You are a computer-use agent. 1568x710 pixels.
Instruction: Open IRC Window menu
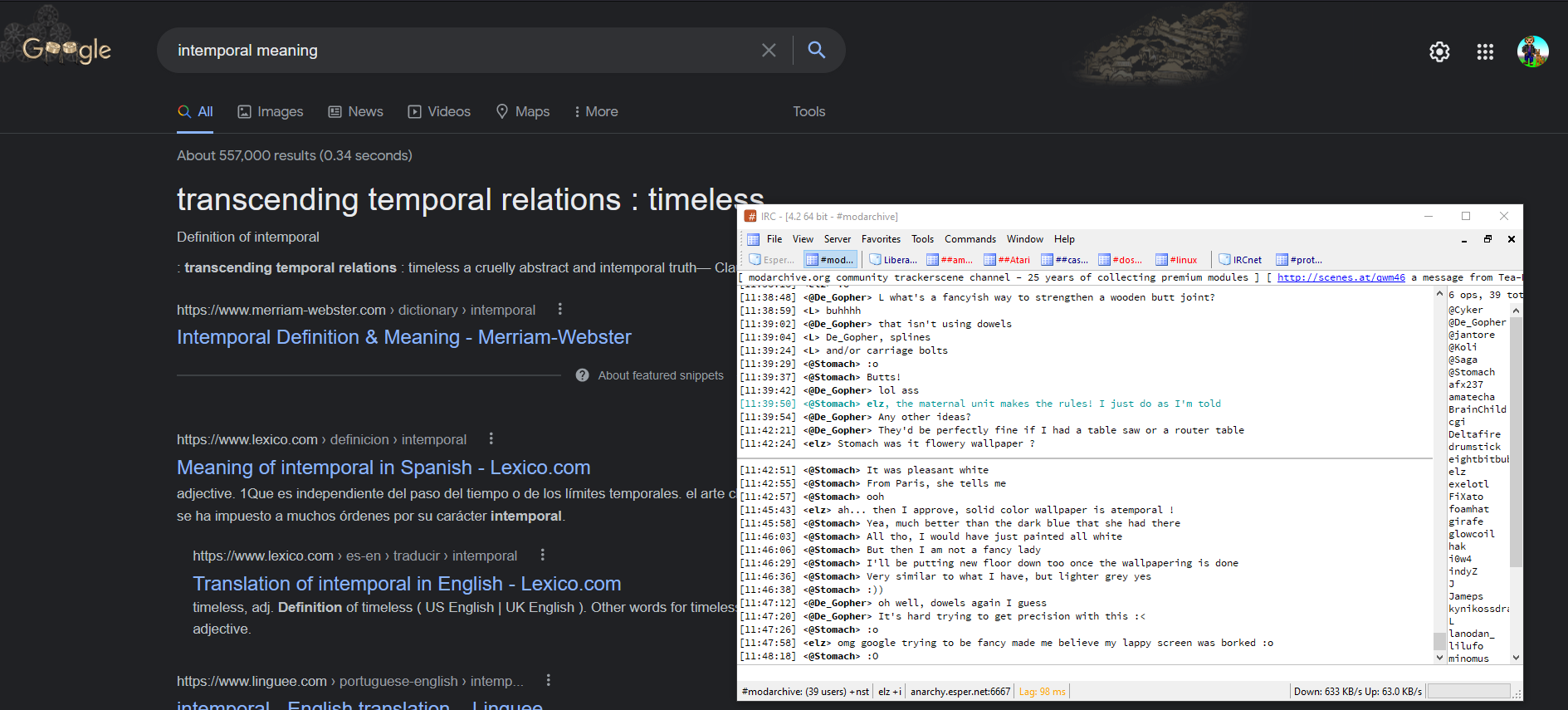pos(1025,239)
